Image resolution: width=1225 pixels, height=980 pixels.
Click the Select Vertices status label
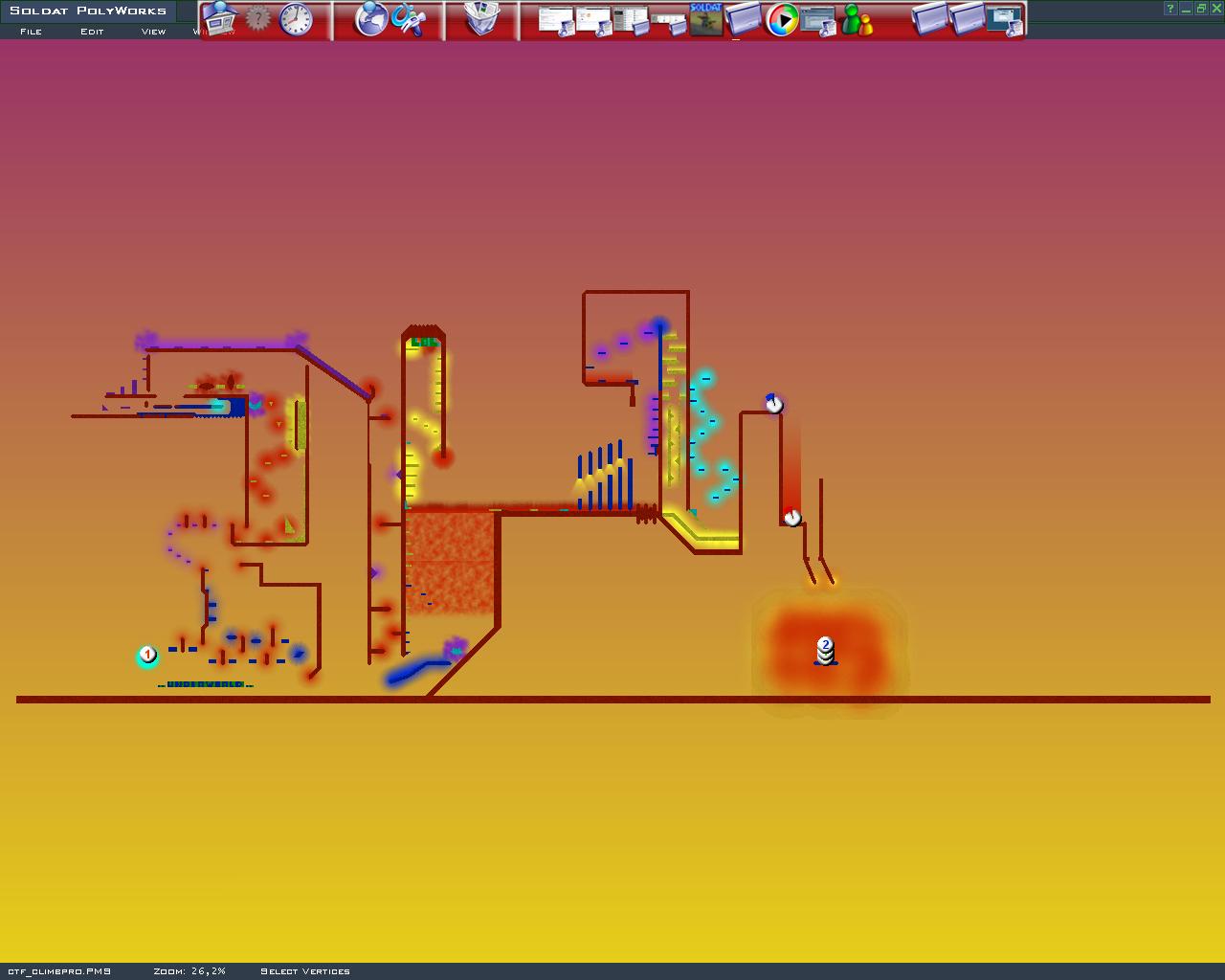point(305,971)
